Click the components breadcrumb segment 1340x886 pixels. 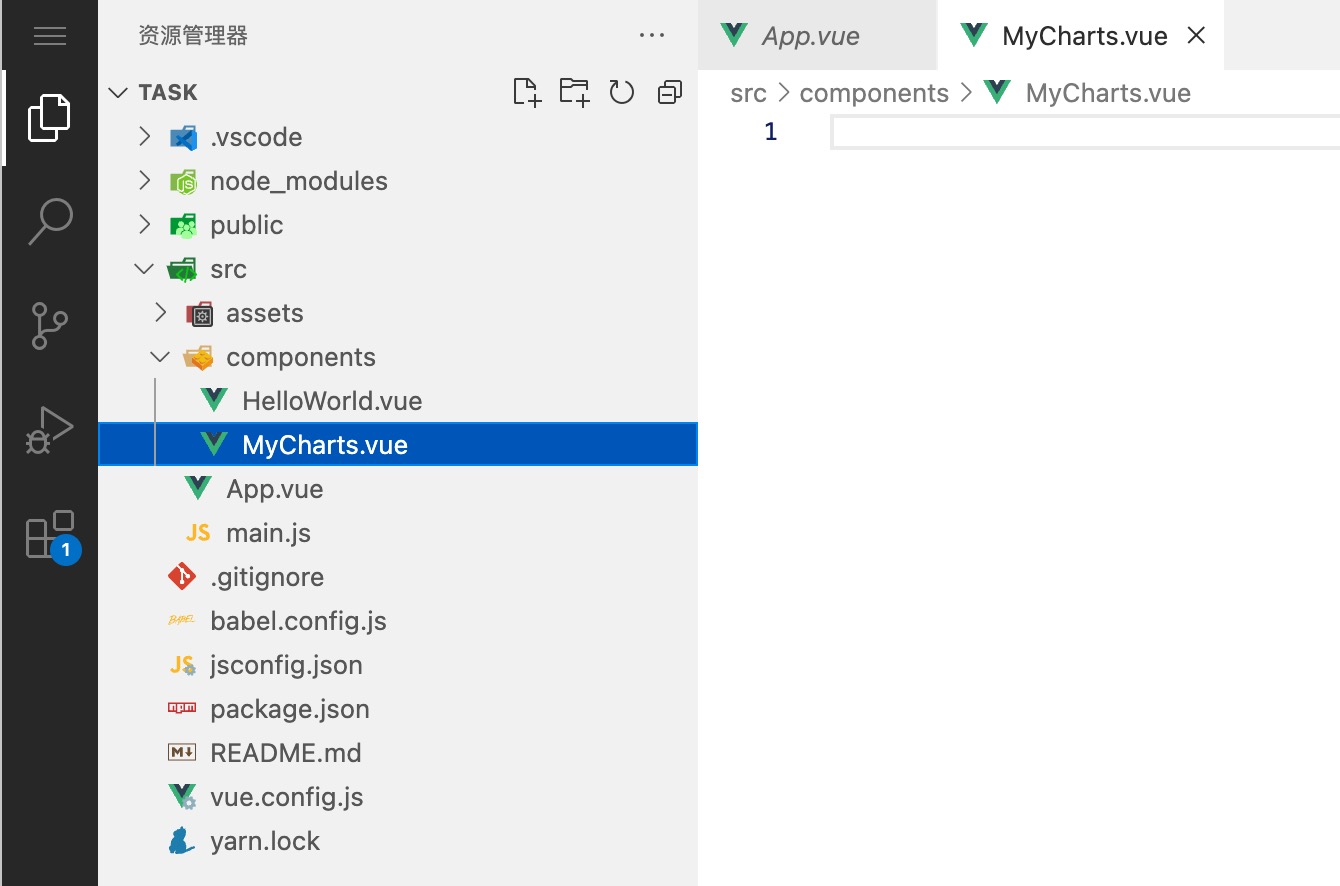coord(874,93)
